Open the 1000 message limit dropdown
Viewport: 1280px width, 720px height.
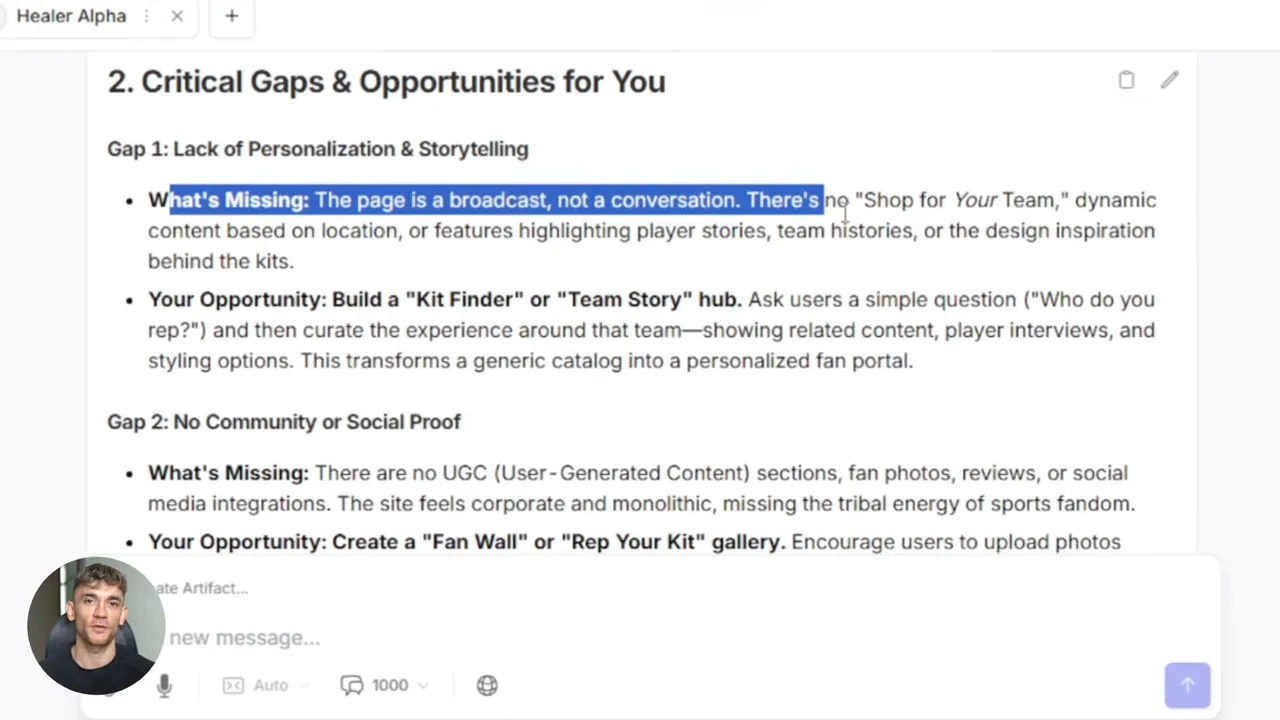(385, 685)
